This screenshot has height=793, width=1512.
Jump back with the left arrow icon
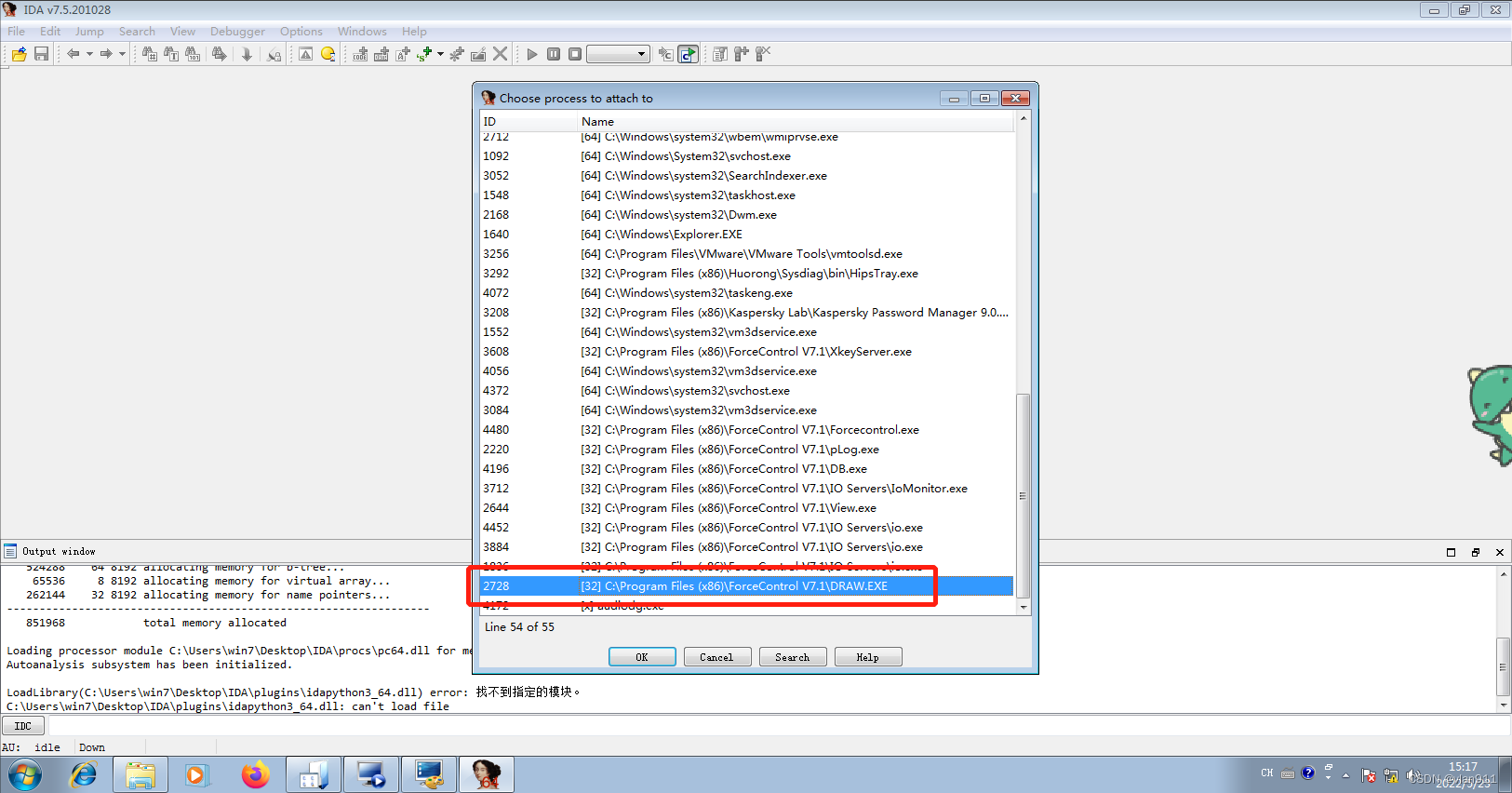[x=73, y=54]
